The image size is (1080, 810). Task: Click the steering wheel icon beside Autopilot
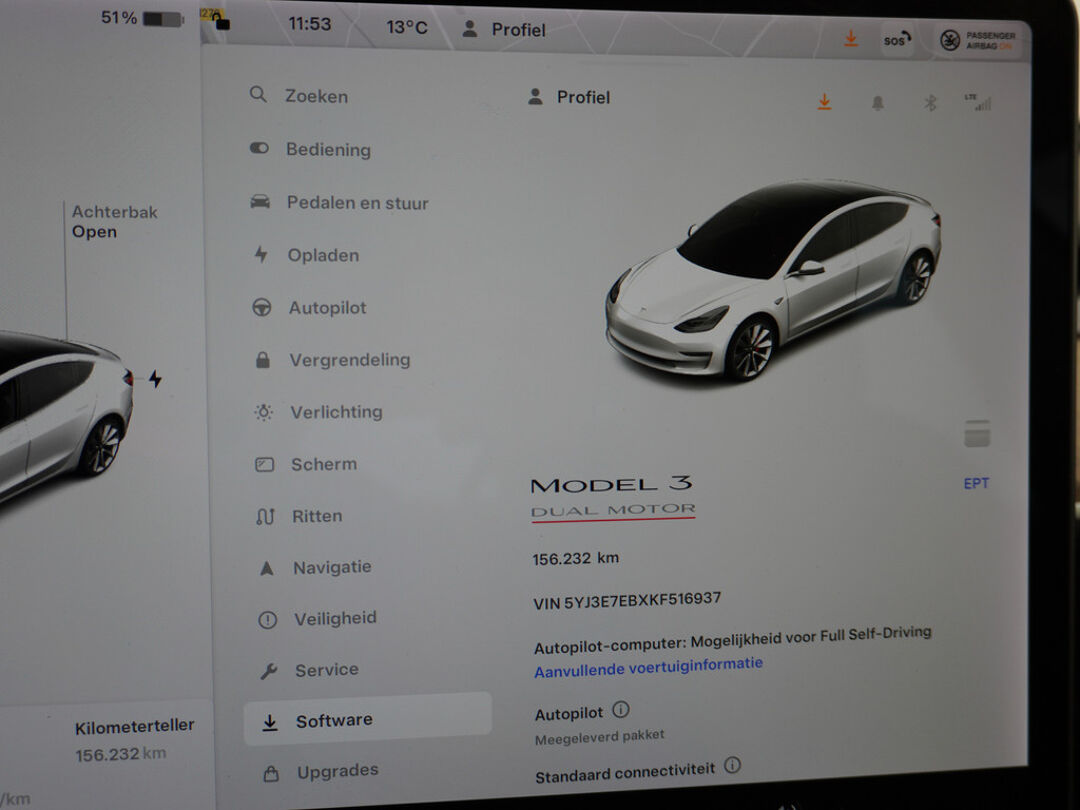[x=262, y=307]
